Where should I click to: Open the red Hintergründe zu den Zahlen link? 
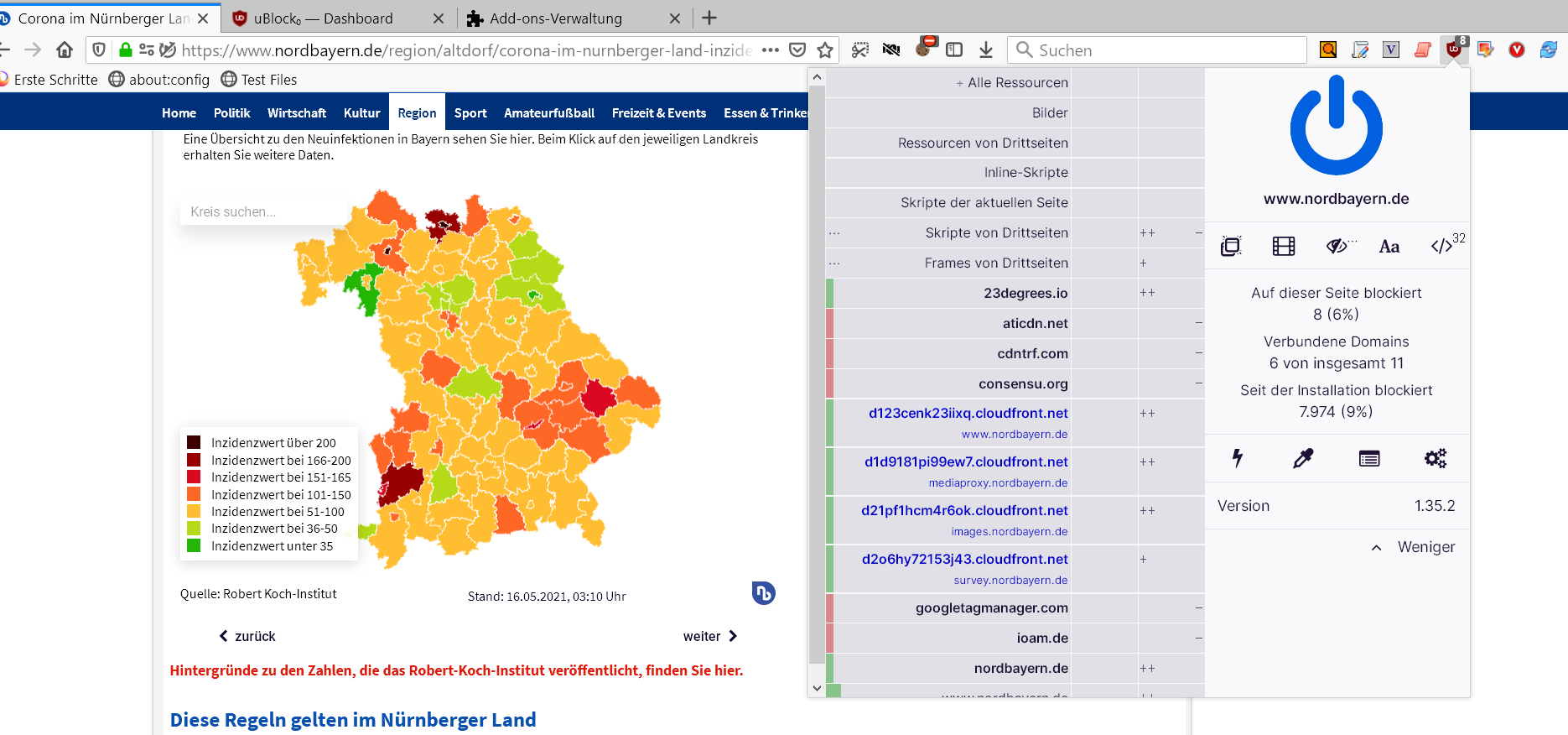coord(456,670)
